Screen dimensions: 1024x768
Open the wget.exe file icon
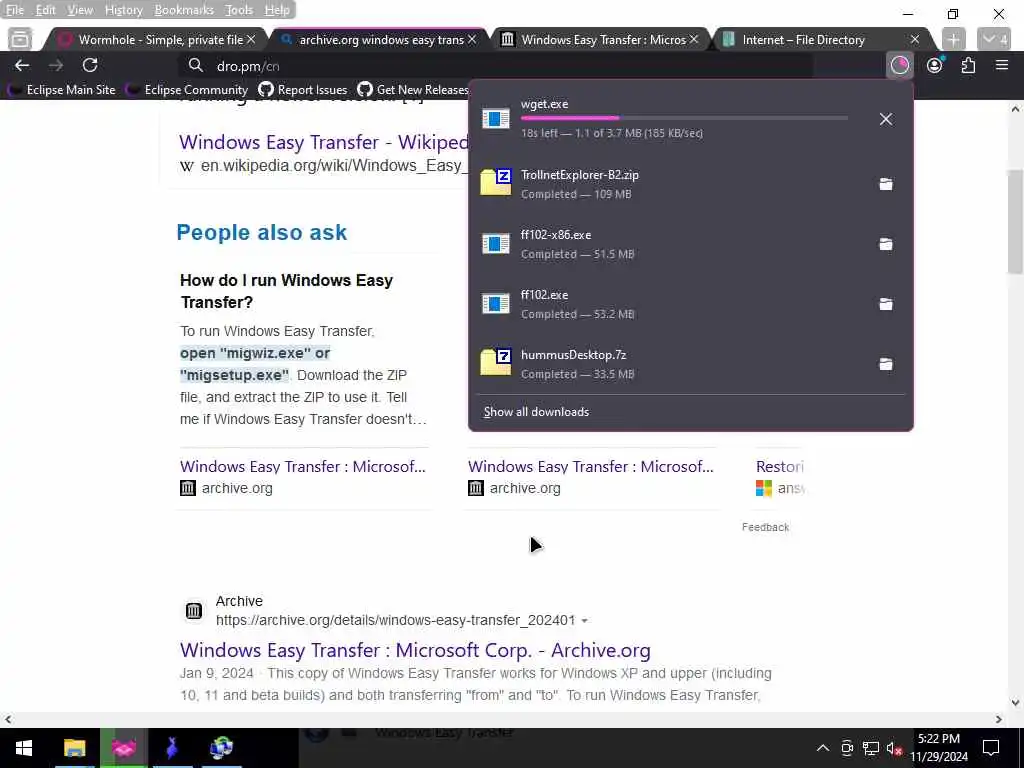[496, 118]
